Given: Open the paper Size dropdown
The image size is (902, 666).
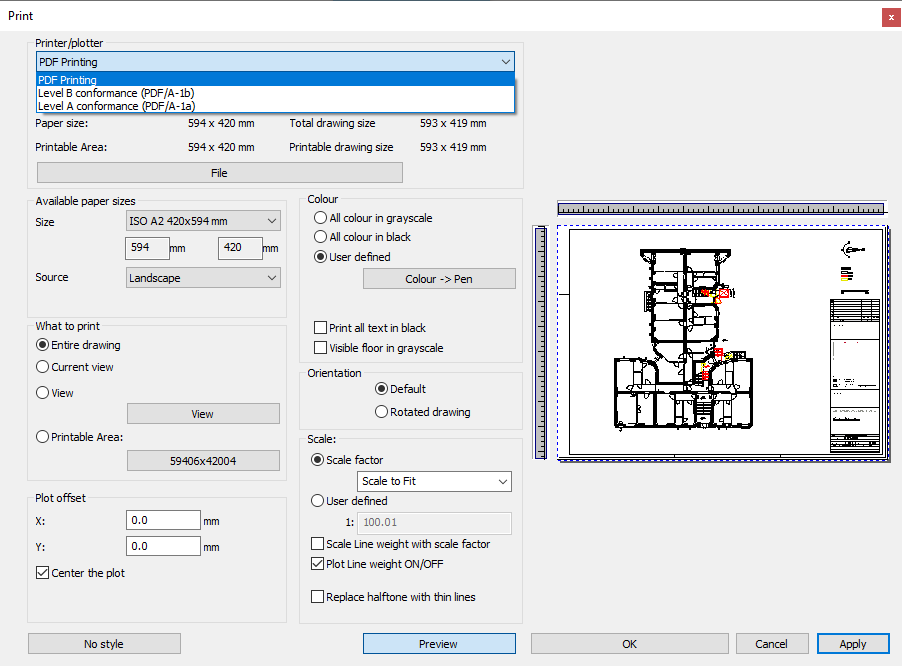Looking at the screenshot, I should (x=203, y=222).
